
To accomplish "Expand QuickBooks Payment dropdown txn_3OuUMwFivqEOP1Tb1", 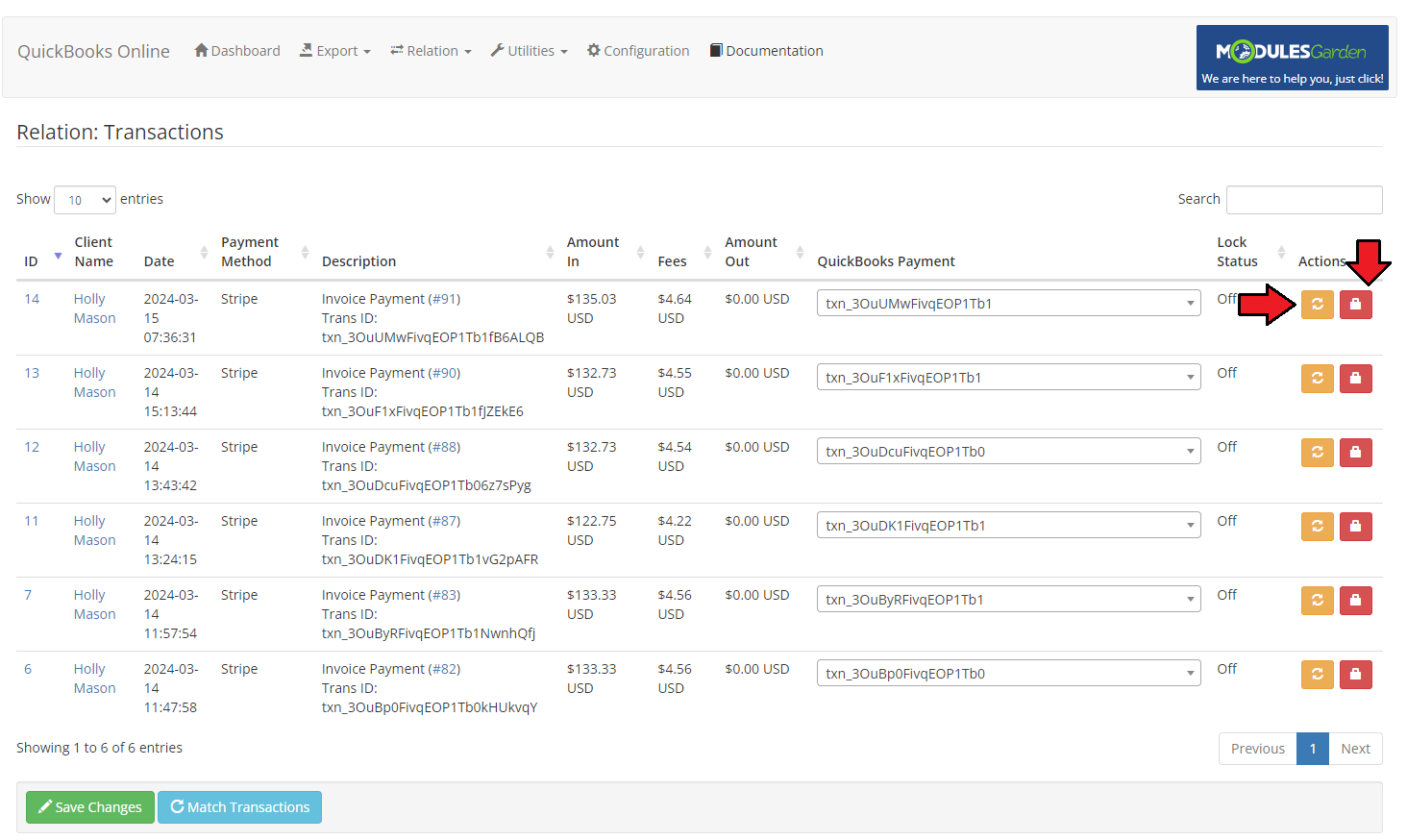I will click(x=1007, y=304).
